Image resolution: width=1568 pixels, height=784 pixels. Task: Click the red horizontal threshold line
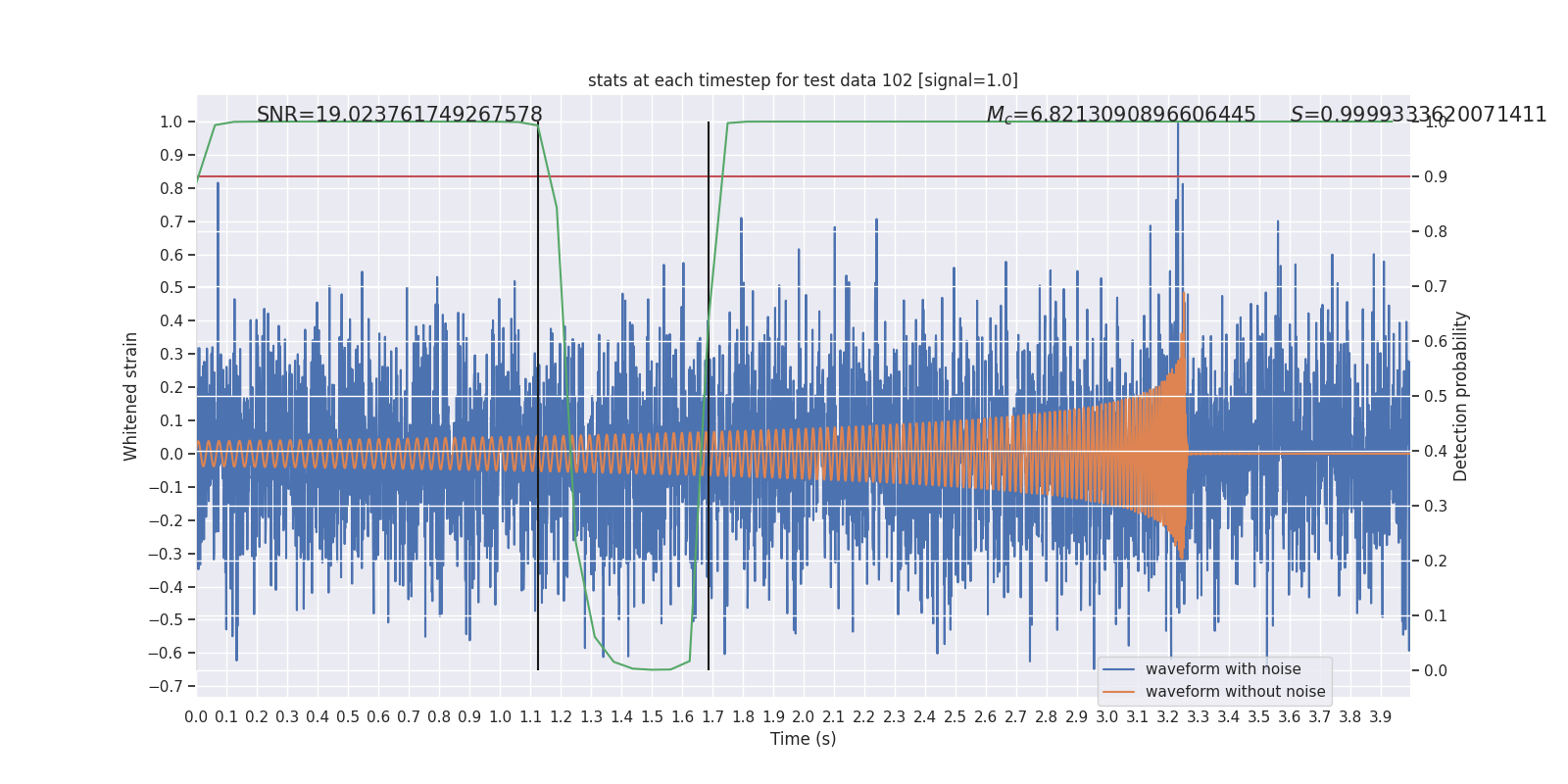click(803, 176)
